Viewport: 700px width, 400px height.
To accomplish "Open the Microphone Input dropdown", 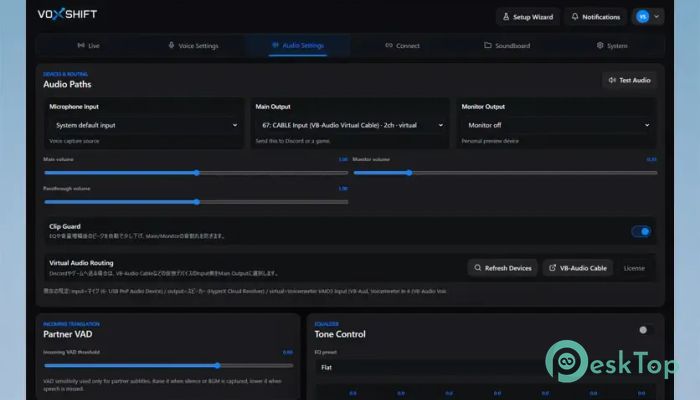I will click(x=145, y=125).
